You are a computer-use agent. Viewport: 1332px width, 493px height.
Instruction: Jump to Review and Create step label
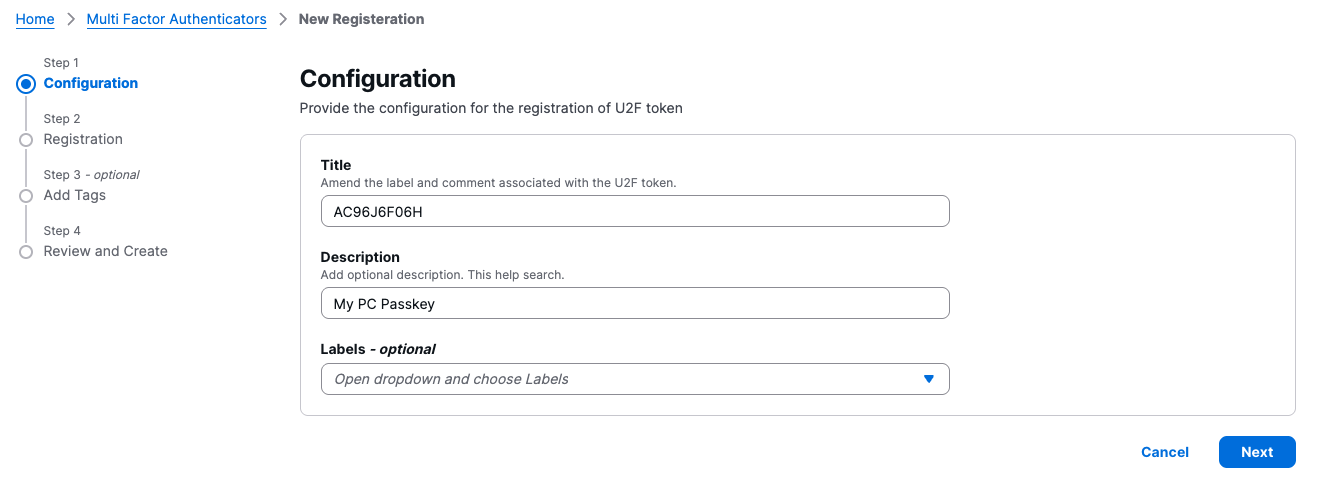click(105, 251)
